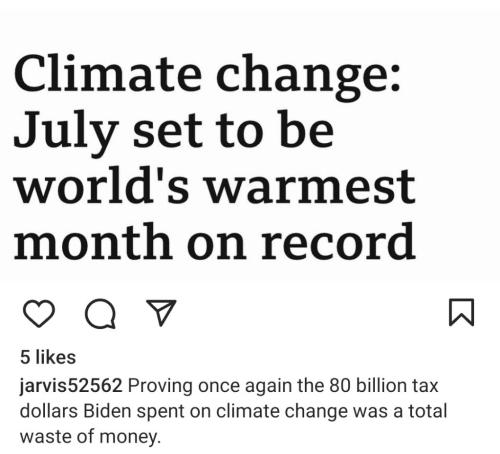Open jarvis52562's profile from the caption
The image size is (500, 454).
tap(71, 386)
